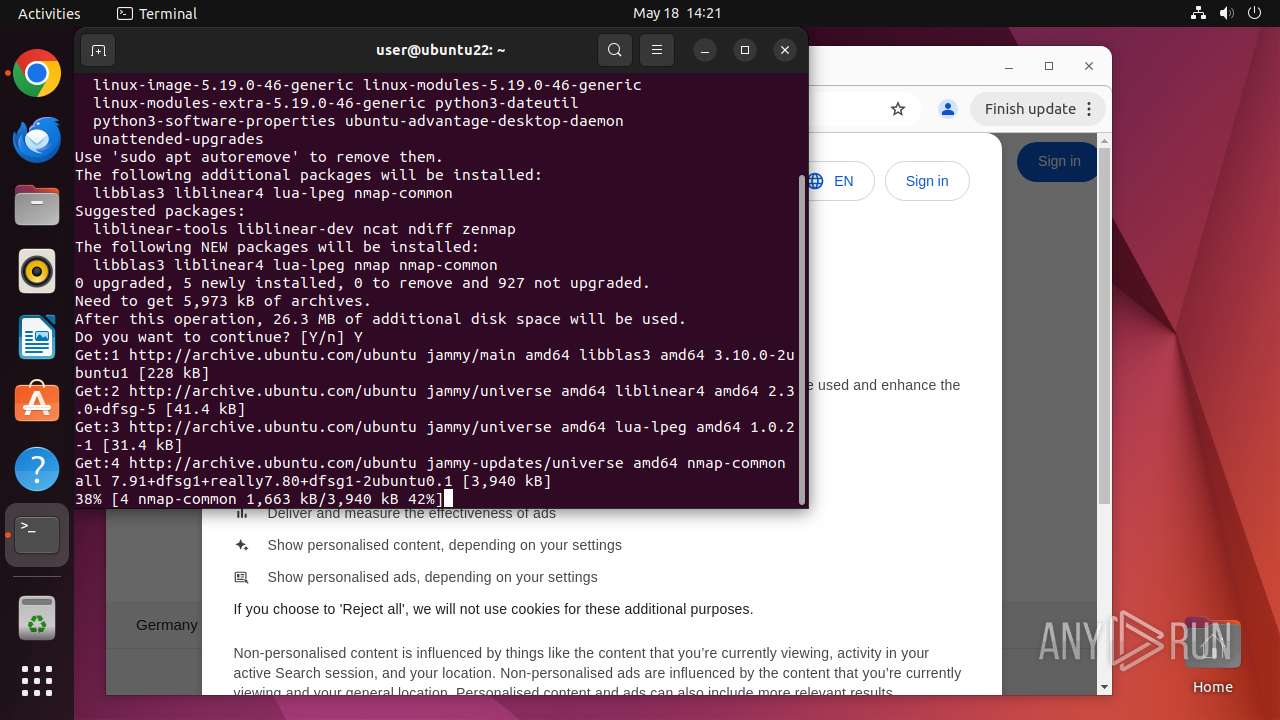Click the Terminal vertical scrollbar
The height and width of the screenshot is (720, 1280).
click(x=801, y=340)
